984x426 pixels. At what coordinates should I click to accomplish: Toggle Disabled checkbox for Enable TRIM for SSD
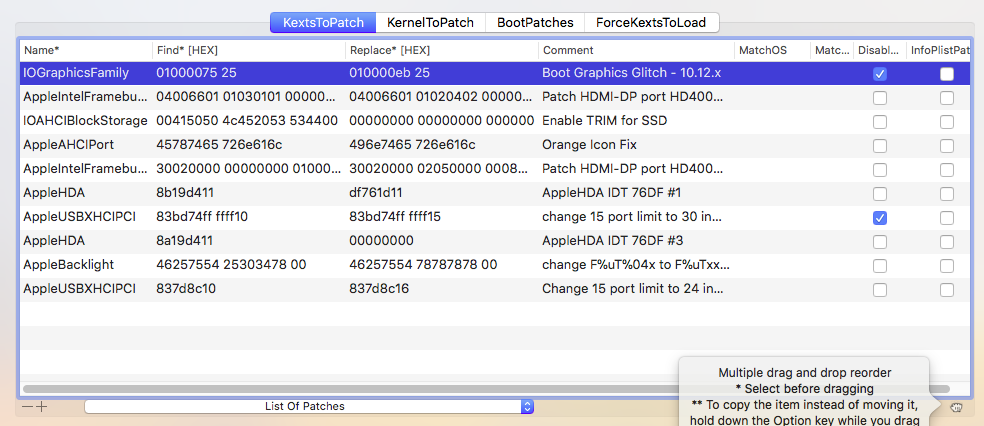[880, 122]
